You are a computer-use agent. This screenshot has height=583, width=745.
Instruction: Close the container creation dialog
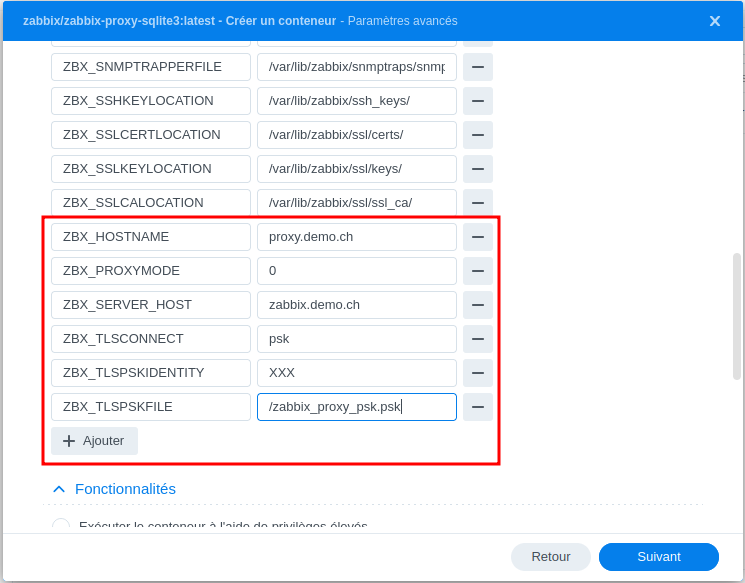(715, 21)
